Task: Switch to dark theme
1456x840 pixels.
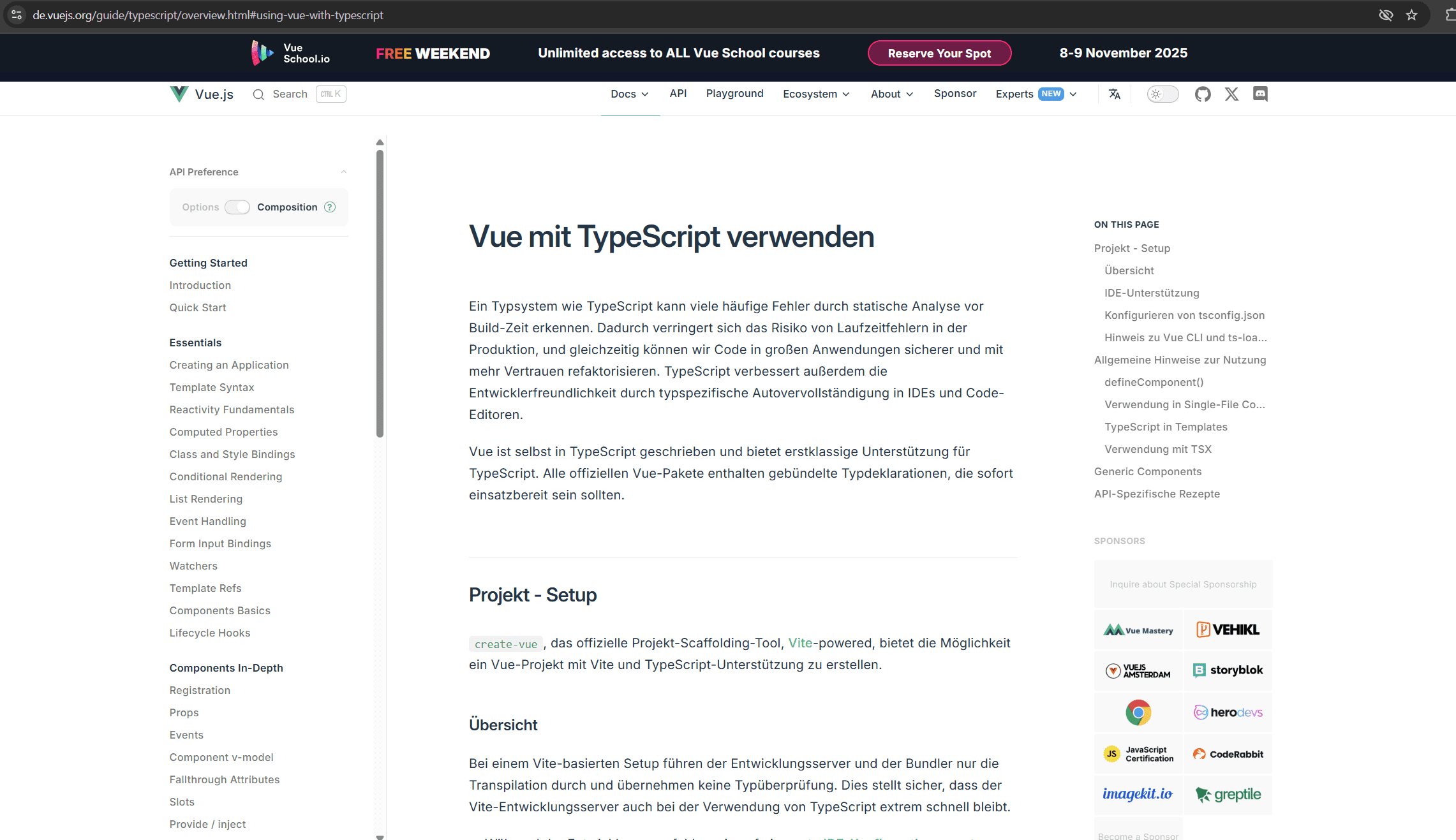Action: (x=1162, y=94)
